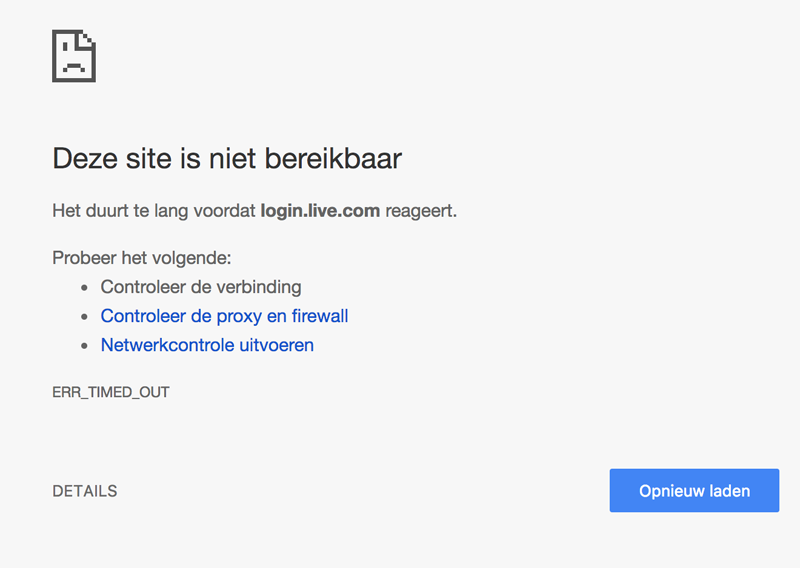Viewport: 800px width, 568px height.
Task: Click the bullet before the proxy and firewall link
Action: [84, 317]
